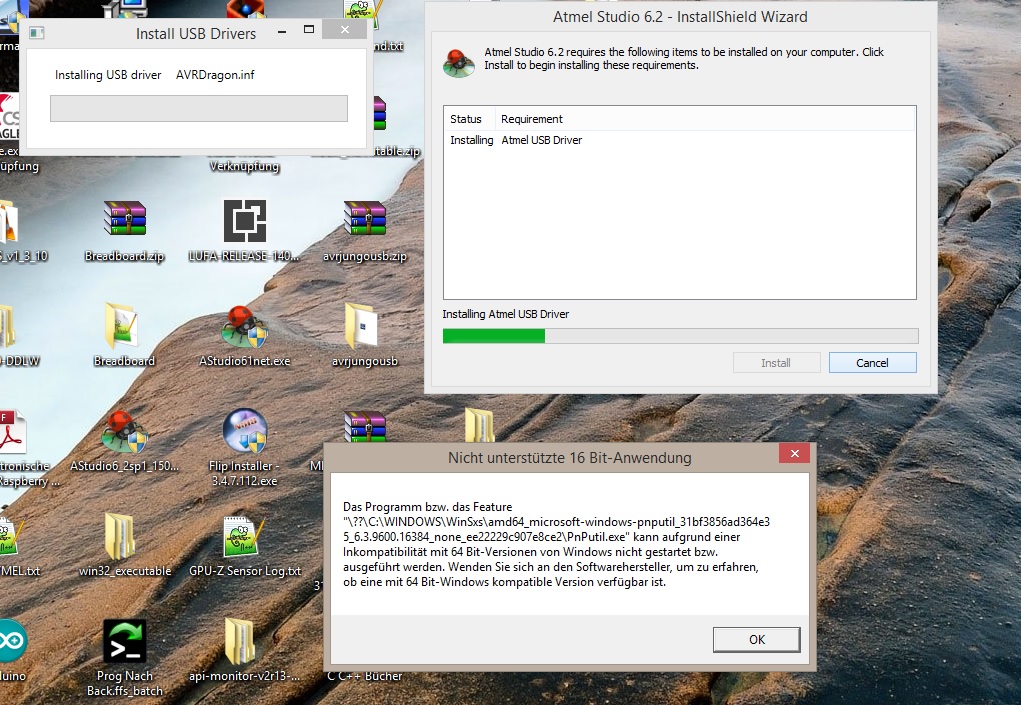1021x705 pixels.
Task: Cancel the Atmel Studio 6.2 installation
Action: click(x=872, y=363)
